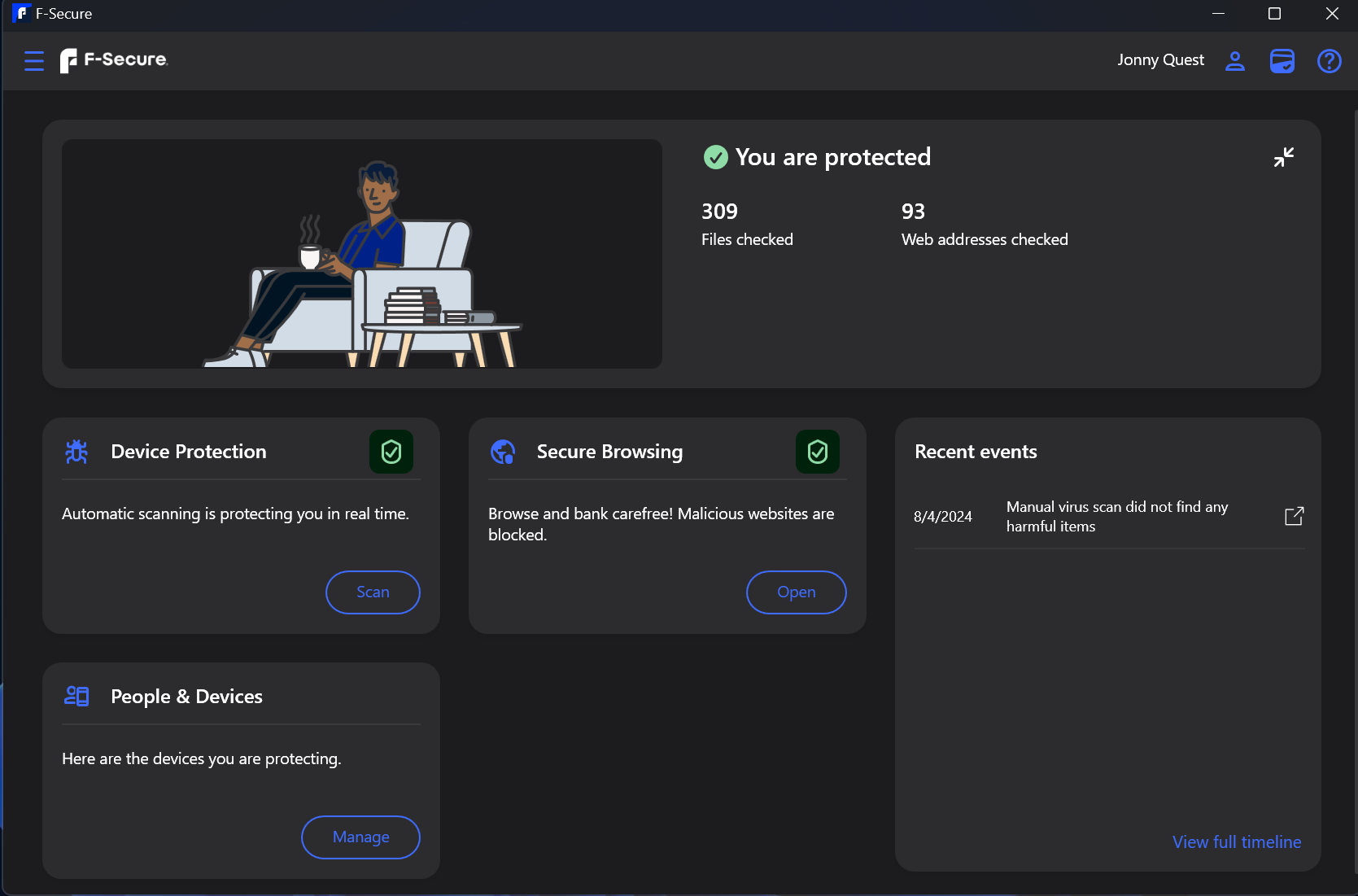The width and height of the screenshot is (1358, 896).
Task: Close the F-Secure window
Action: coord(1332,14)
